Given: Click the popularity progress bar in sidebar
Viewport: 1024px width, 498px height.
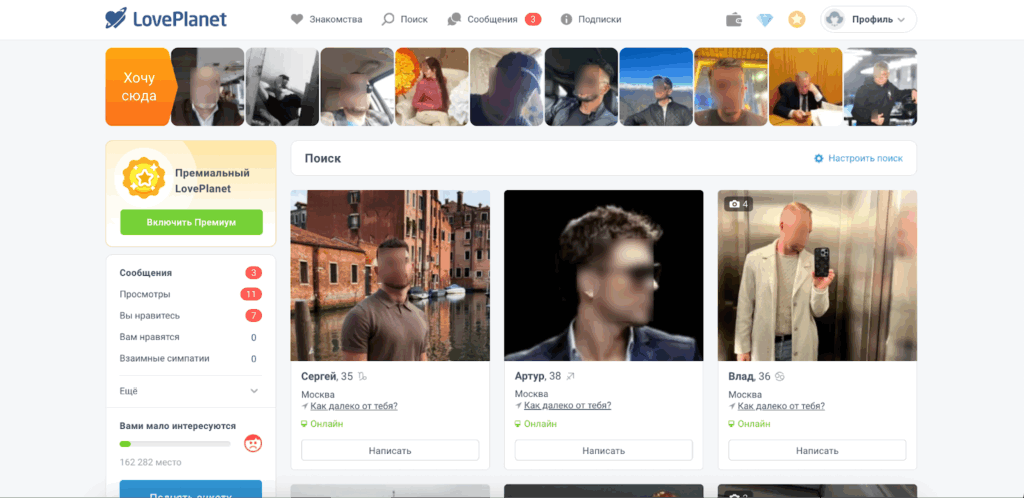Looking at the screenshot, I should click(x=175, y=443).
